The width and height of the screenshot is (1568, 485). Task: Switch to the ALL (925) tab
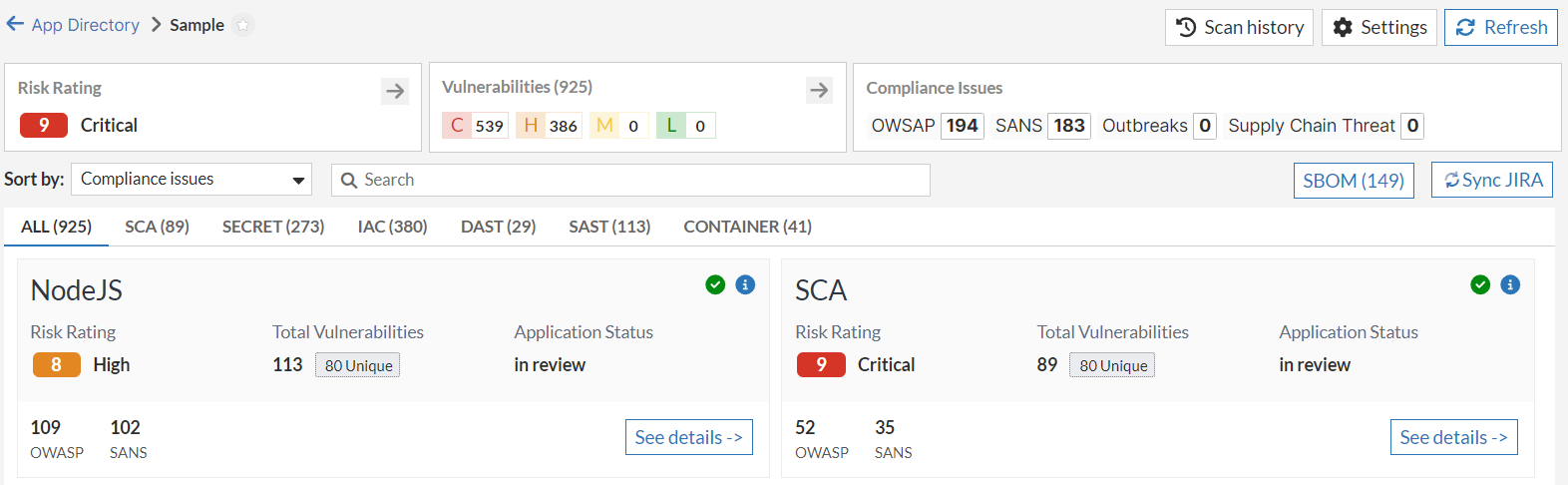[56, 227]
